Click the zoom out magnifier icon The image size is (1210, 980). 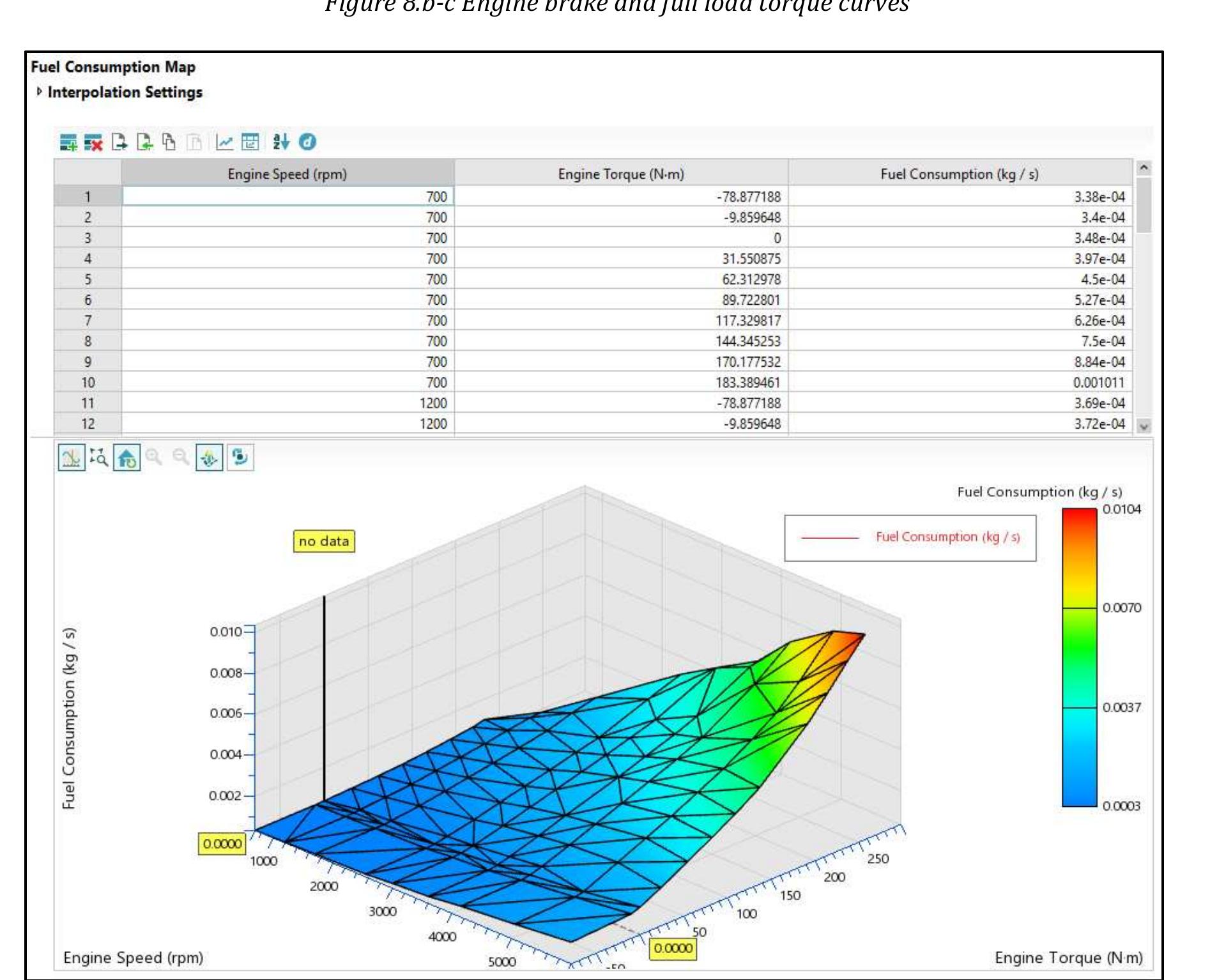click(181, 457)
